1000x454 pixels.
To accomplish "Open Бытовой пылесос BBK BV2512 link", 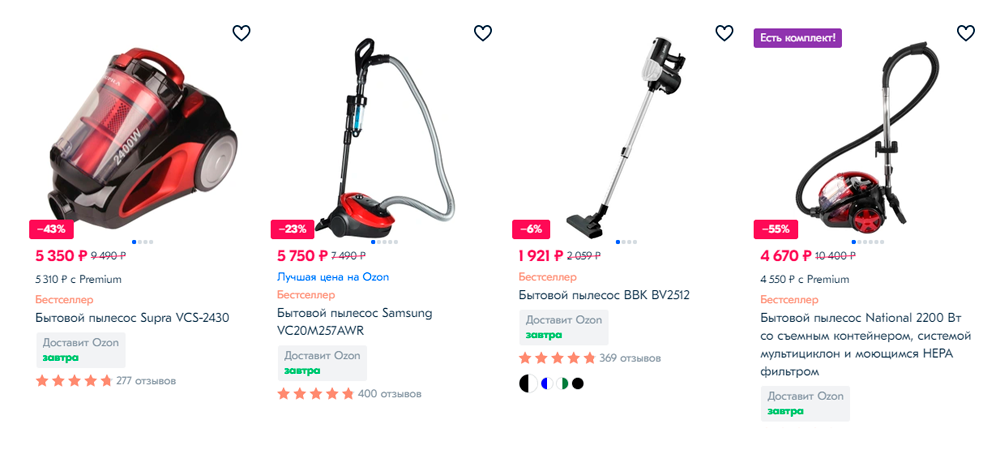I will pyautogui.click(x=604, y=295).
